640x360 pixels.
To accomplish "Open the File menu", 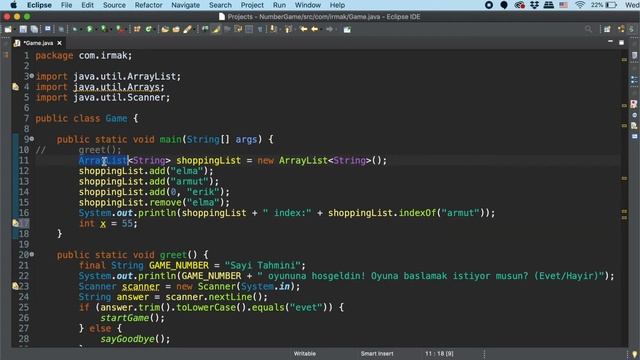I will [66, 5].
